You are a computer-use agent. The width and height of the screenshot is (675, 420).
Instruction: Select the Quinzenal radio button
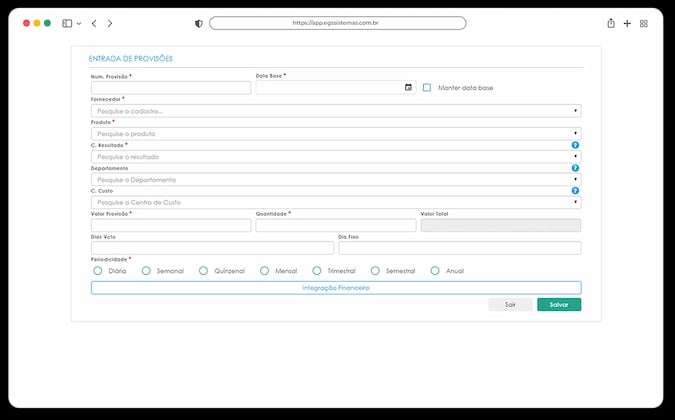pos(204,271)
